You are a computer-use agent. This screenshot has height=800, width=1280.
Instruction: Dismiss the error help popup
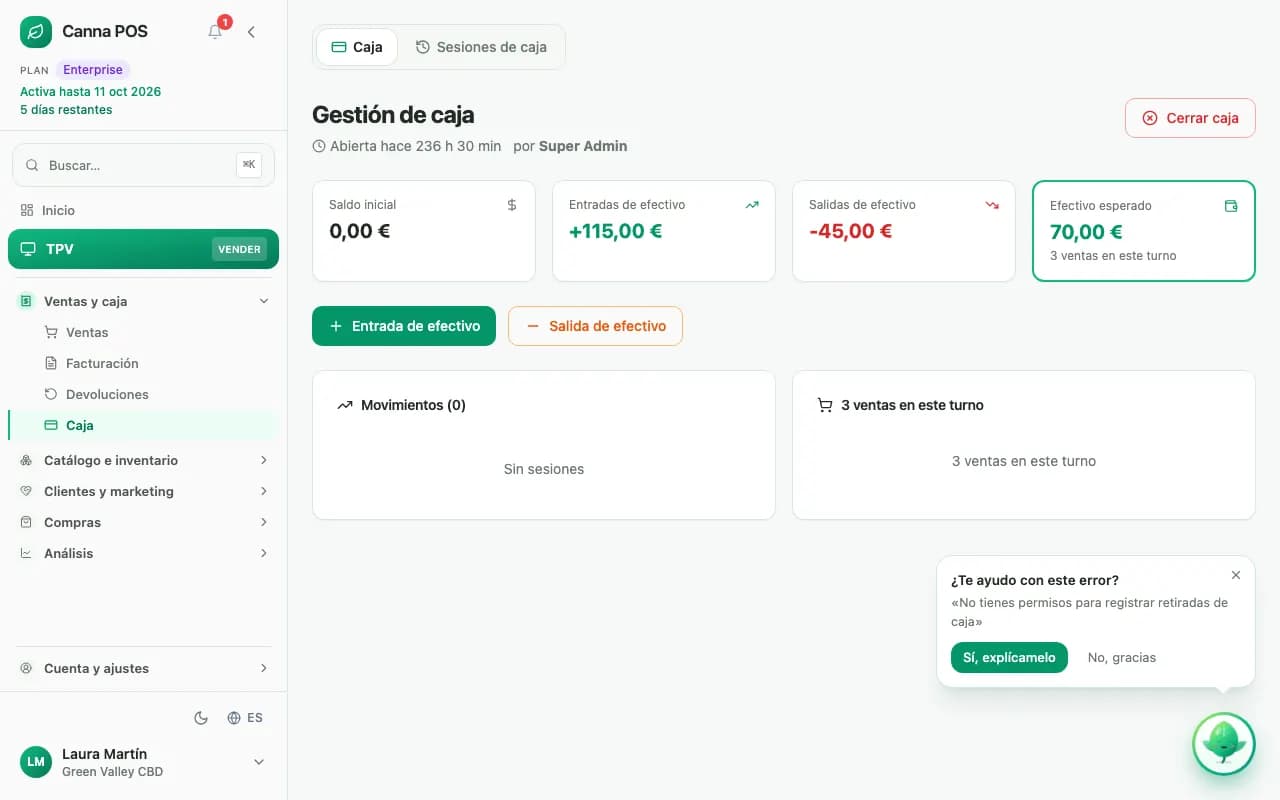click(x=1236, y=575)
